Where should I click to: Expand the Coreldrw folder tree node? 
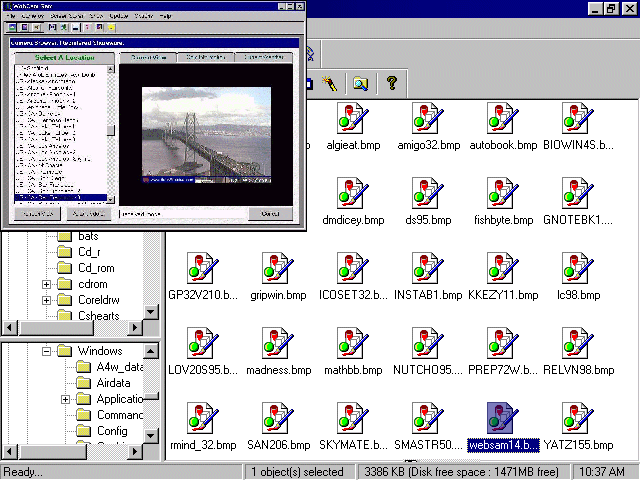pos(46,300)
